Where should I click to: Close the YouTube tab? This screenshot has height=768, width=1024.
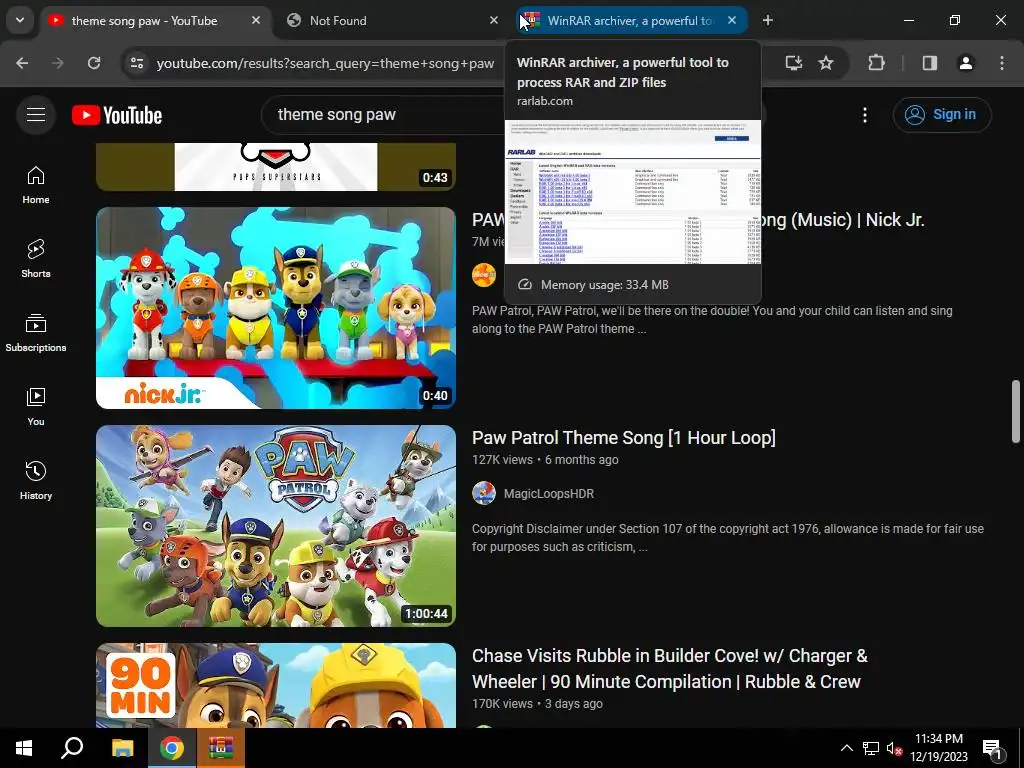point(256,20)
